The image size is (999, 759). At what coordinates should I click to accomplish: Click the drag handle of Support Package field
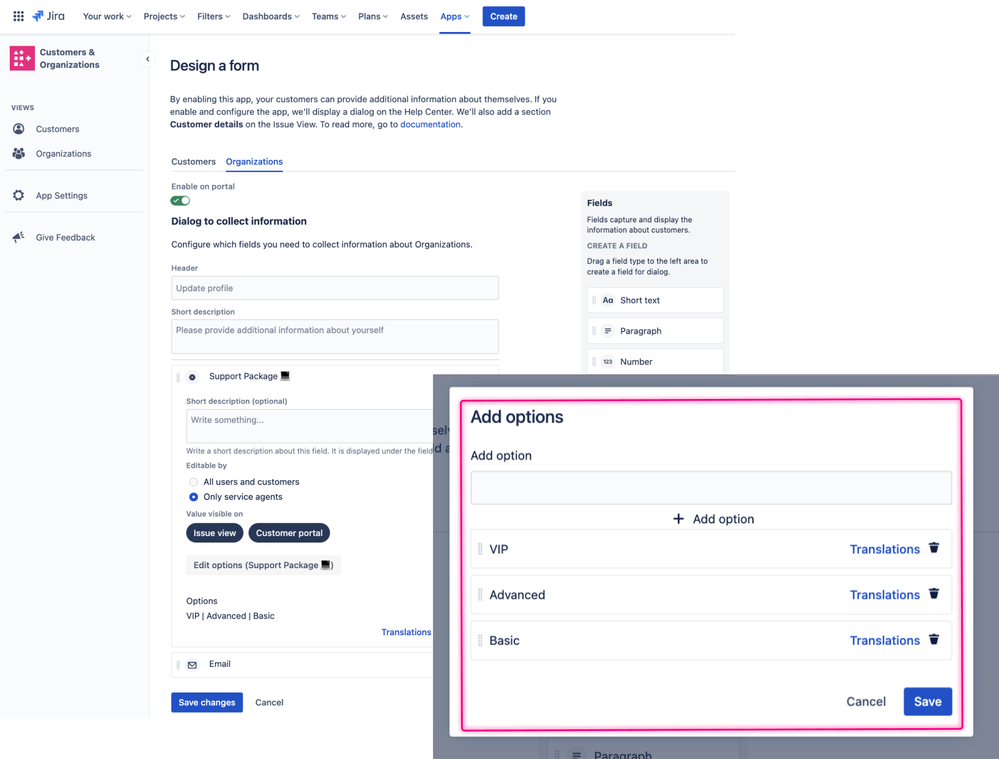[x=178, y=377]
